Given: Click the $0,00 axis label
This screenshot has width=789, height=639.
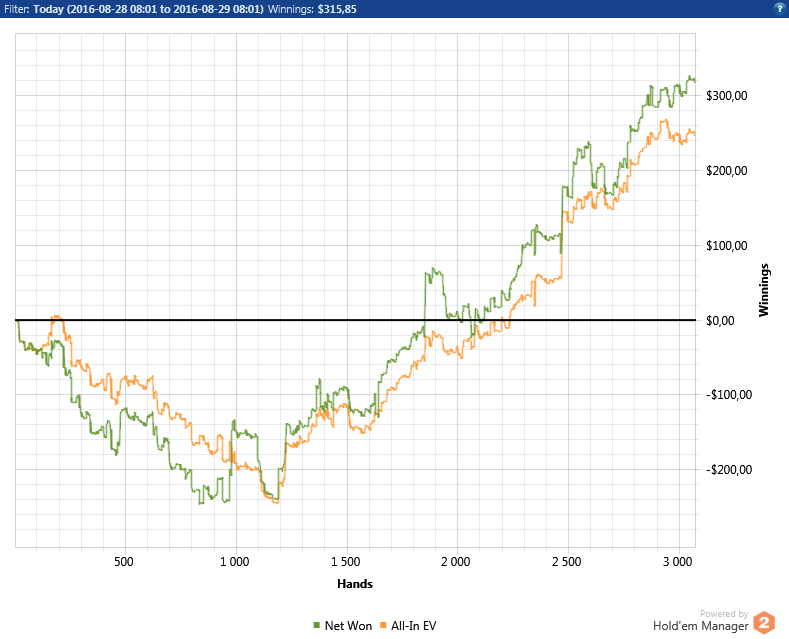Looking at the screenshot, I should 720,321.
